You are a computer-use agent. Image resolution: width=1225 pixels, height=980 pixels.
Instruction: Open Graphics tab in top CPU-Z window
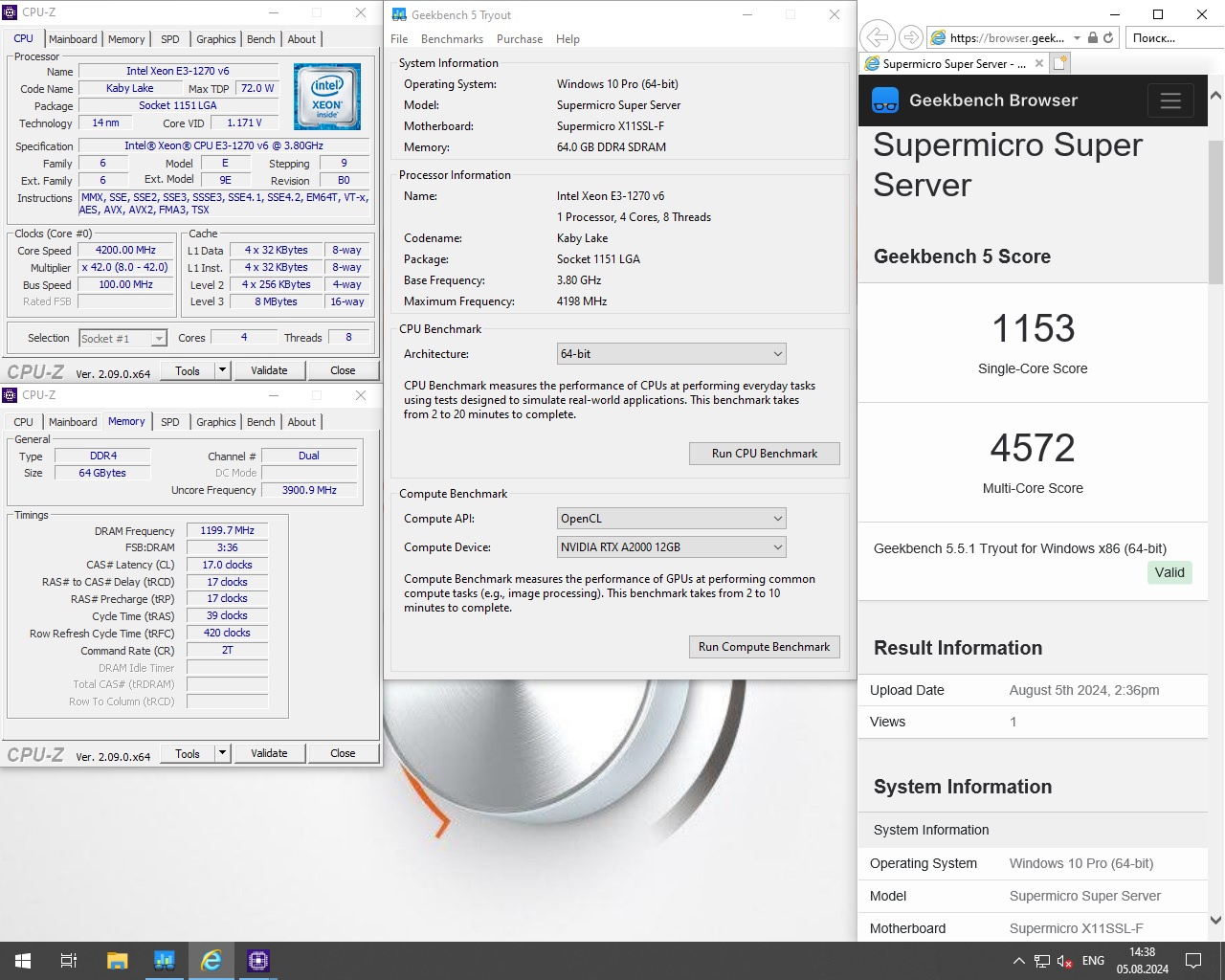[216, 39]
